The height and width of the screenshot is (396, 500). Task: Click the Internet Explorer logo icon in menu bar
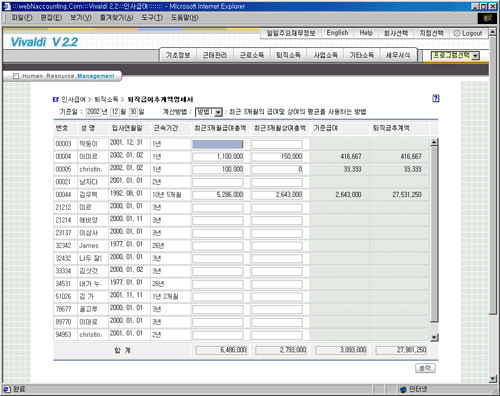pos(487,18)
